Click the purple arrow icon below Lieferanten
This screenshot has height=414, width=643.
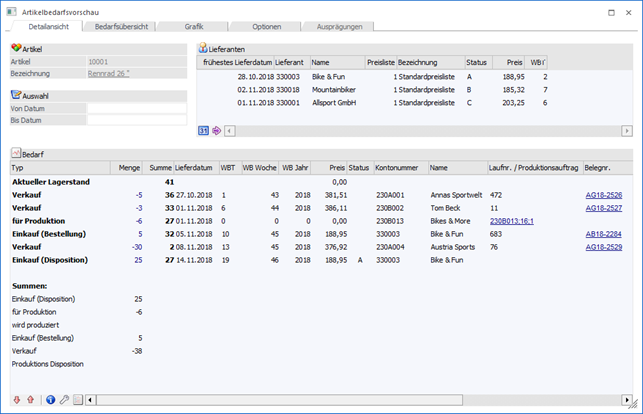click(216, 130)
